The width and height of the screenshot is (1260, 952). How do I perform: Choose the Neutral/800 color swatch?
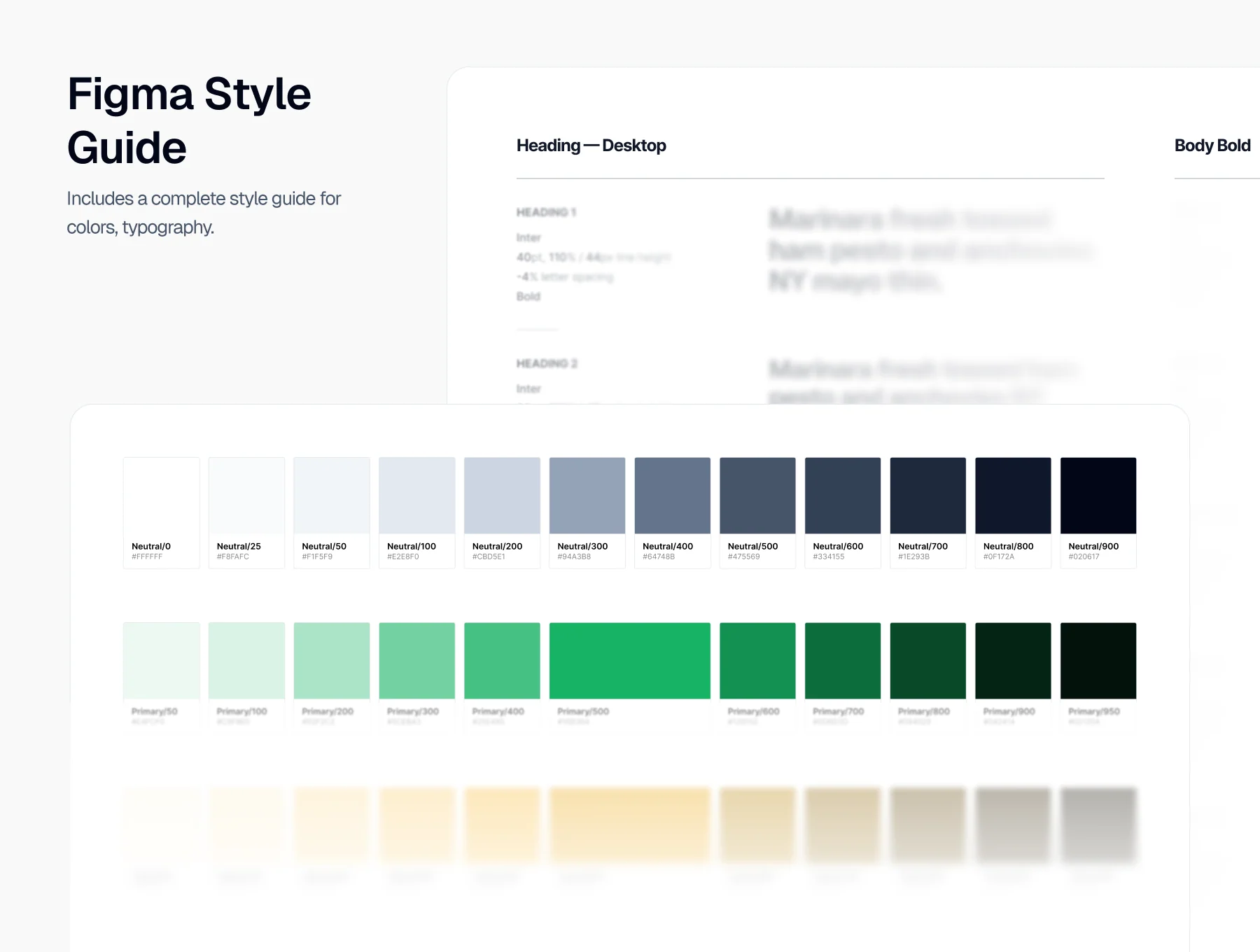[x=1013, y=496]
